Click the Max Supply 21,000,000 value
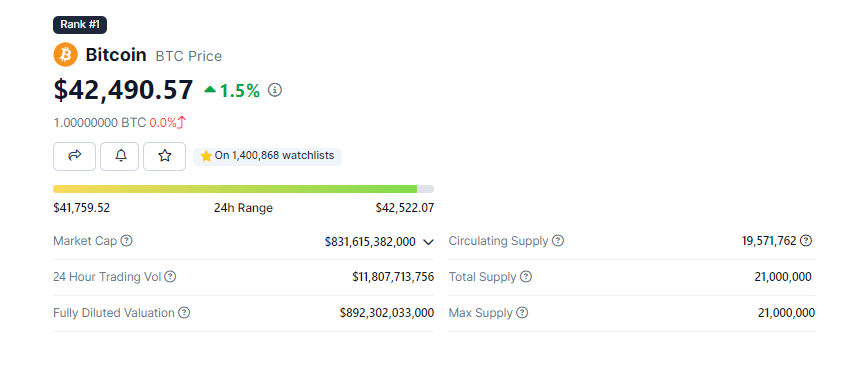Screen dimensions: 842x373 (786, 312)
